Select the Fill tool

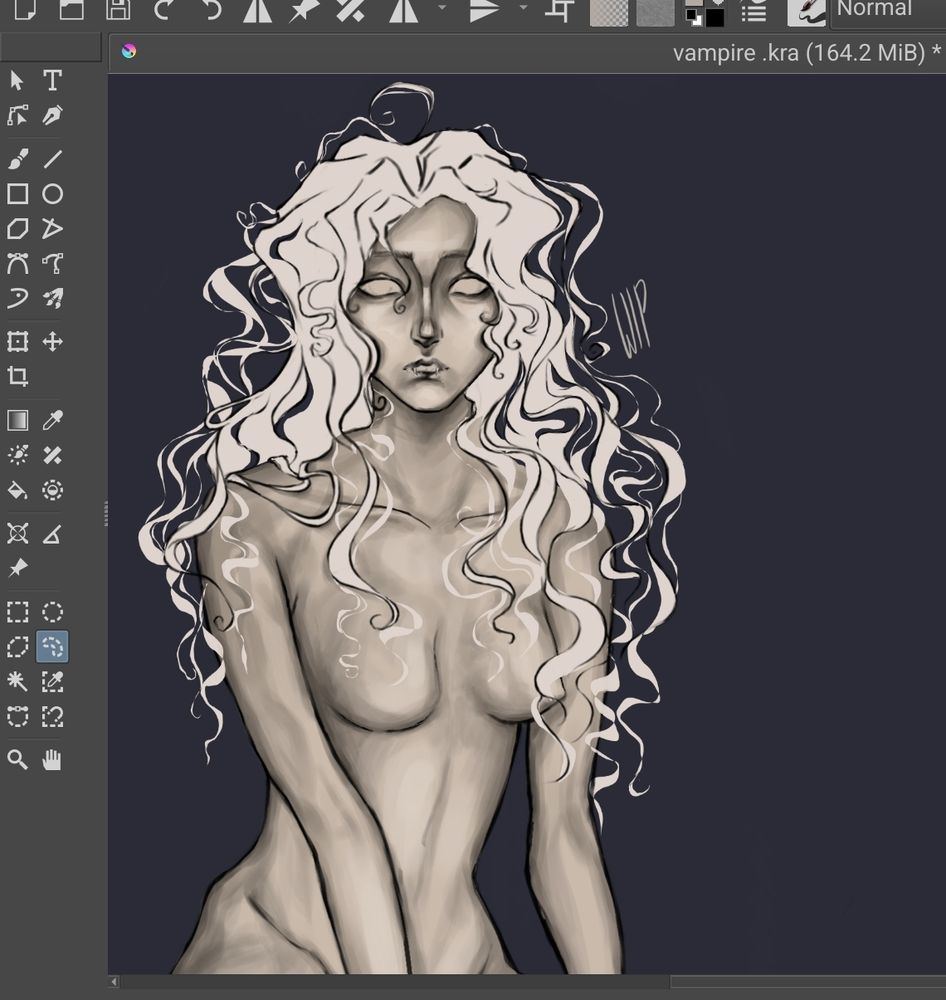point(16,490)
